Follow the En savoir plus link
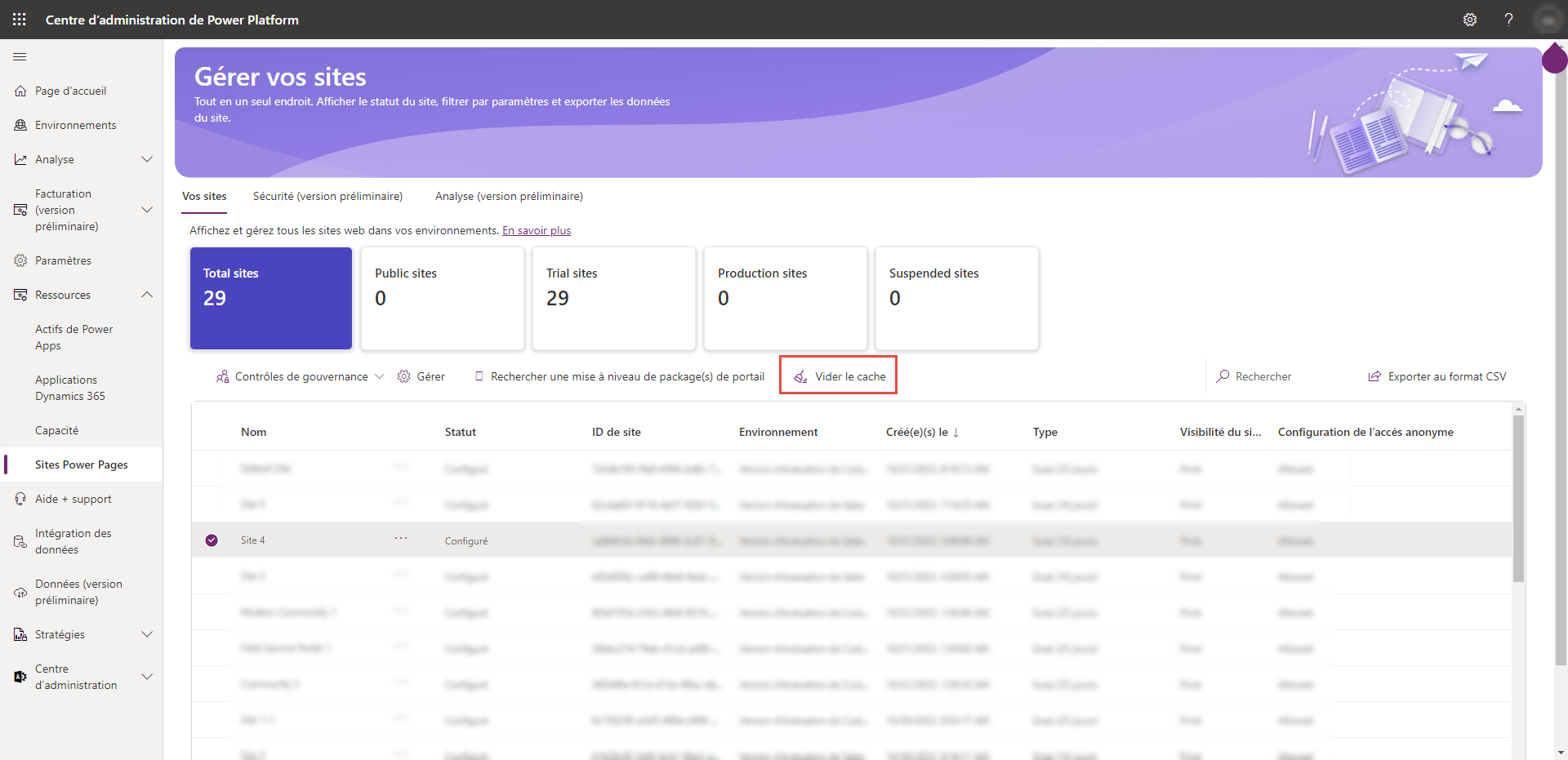 coord(537,230)
